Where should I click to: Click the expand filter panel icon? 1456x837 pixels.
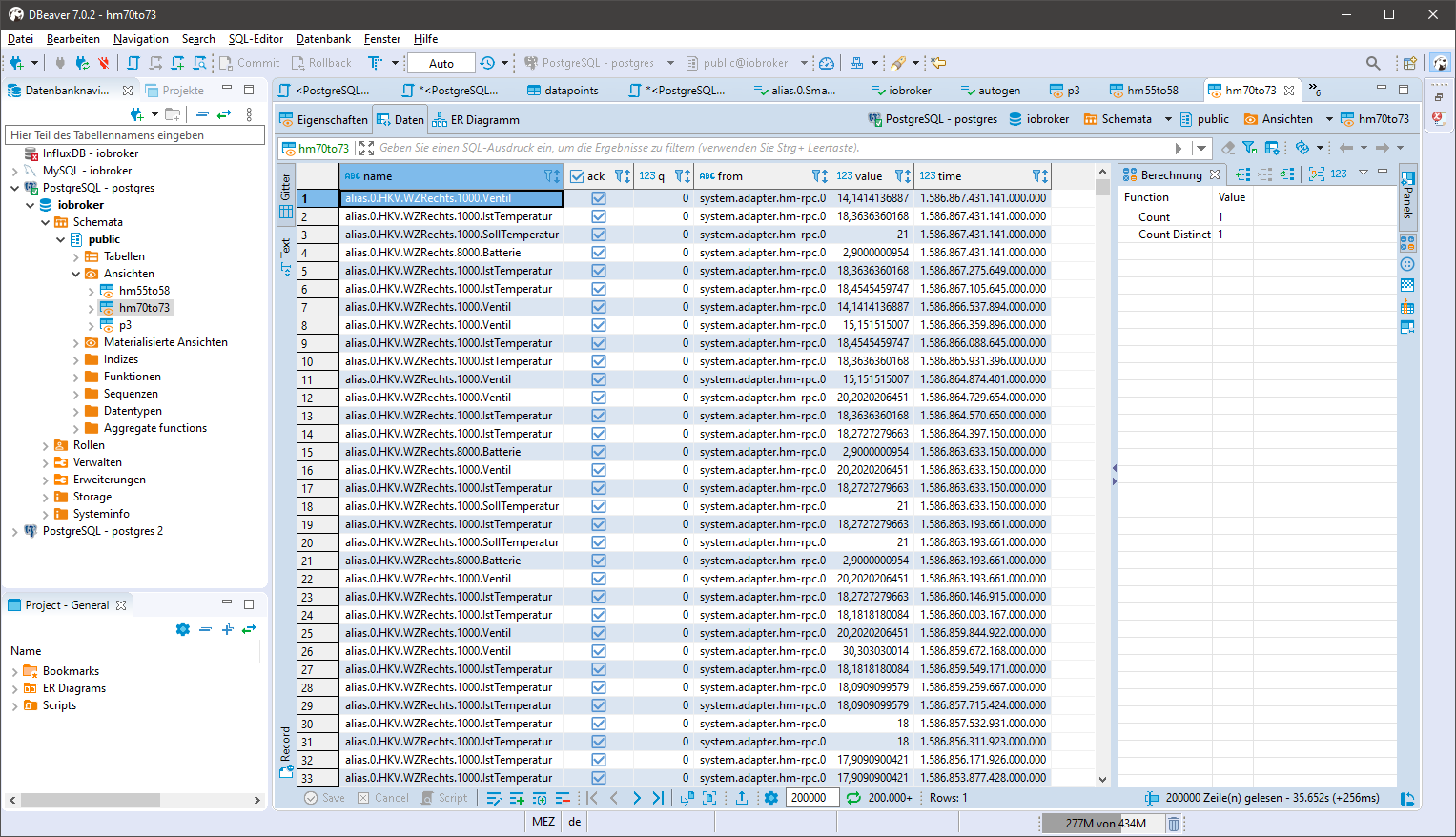pos(367,148)
